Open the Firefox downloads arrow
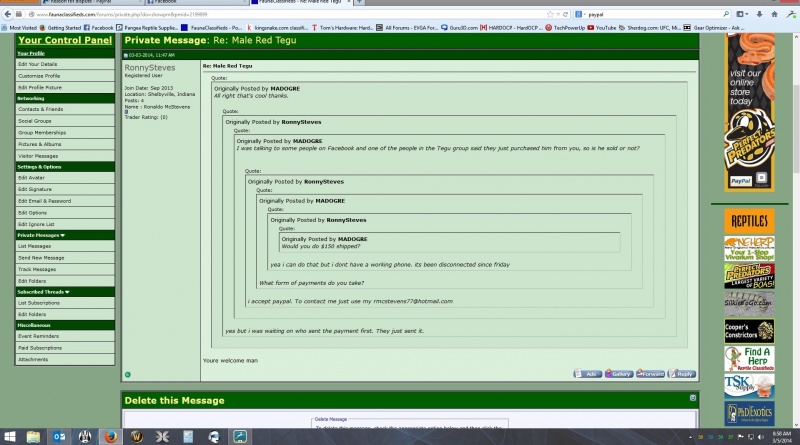Image resolution: width=800 pixels, height=445 pixels. (x=759, y=14)
